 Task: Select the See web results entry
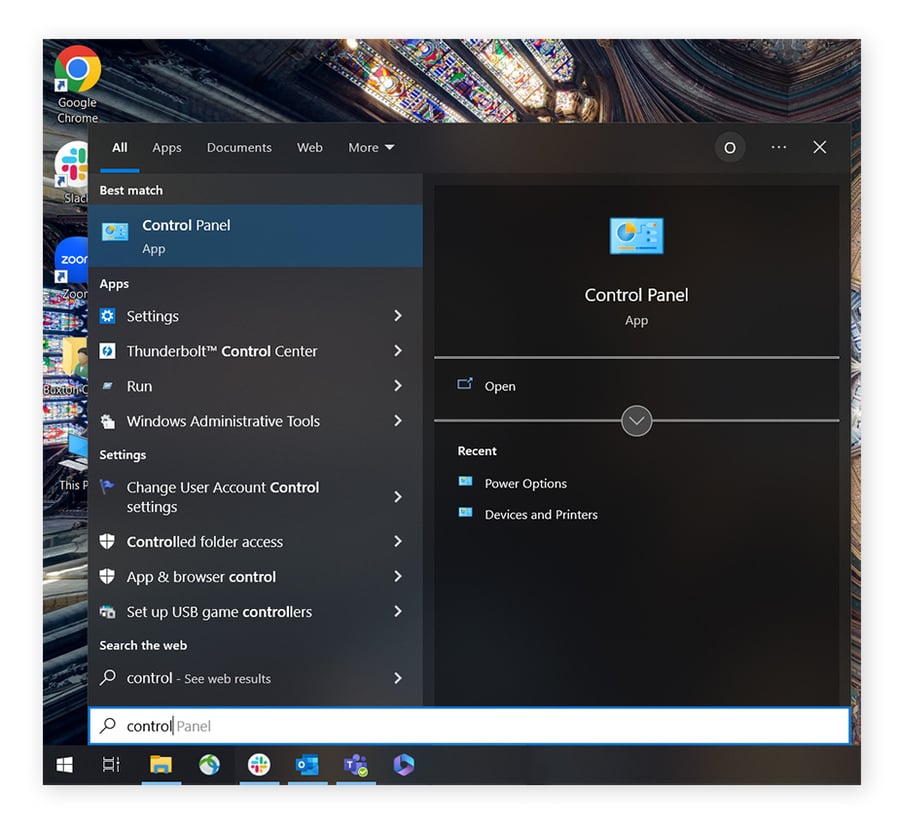200,678
